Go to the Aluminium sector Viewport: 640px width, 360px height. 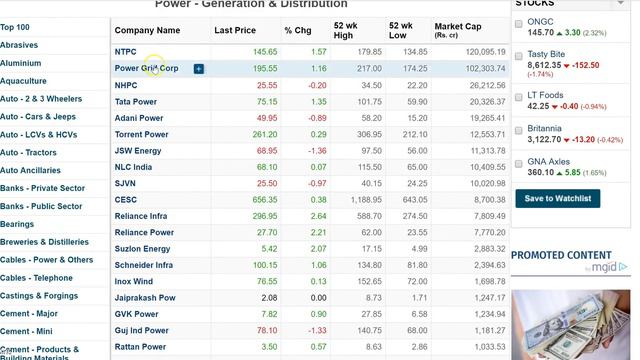(20, 63)
